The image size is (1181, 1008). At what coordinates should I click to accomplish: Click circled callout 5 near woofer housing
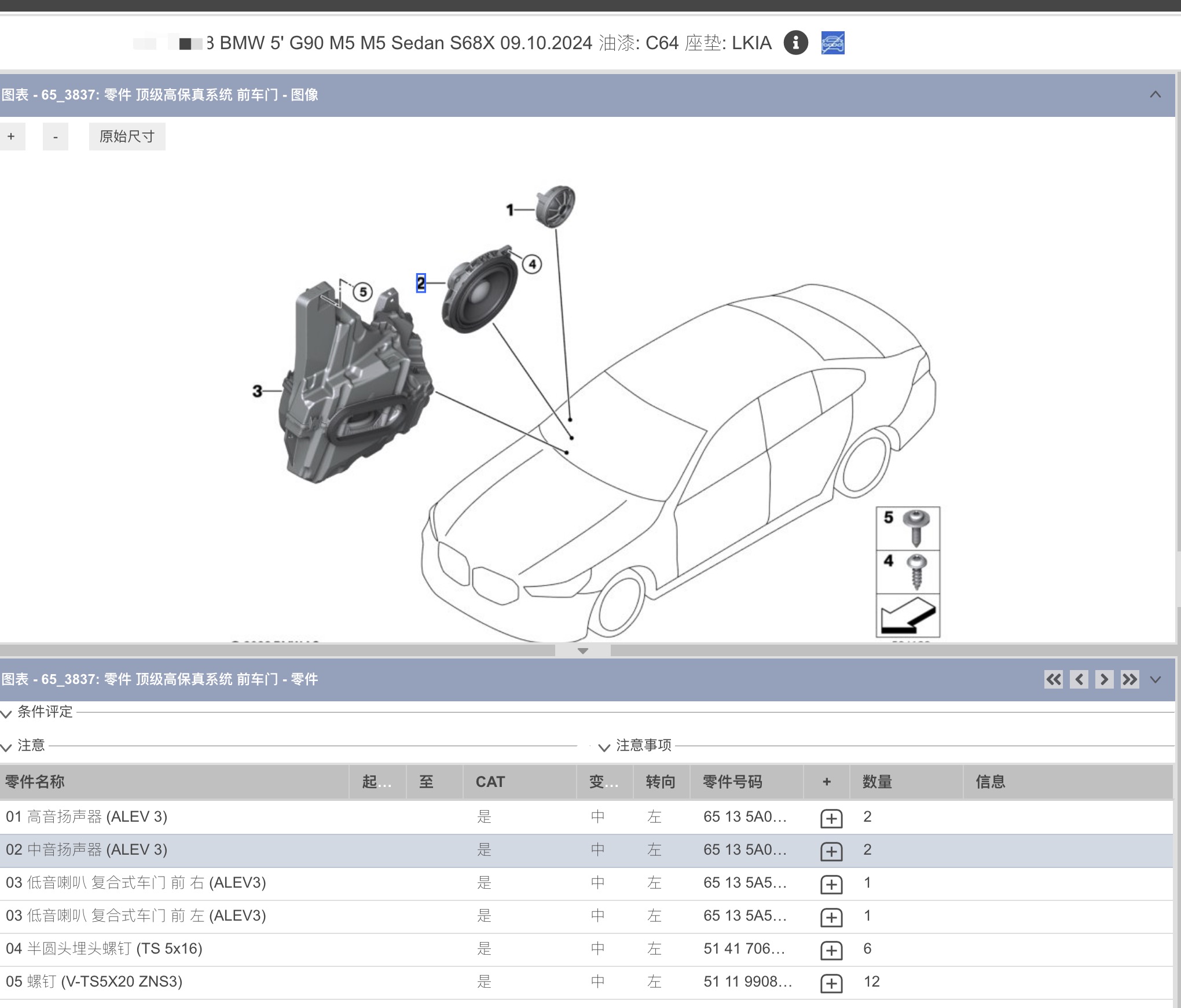coord(363,292)
